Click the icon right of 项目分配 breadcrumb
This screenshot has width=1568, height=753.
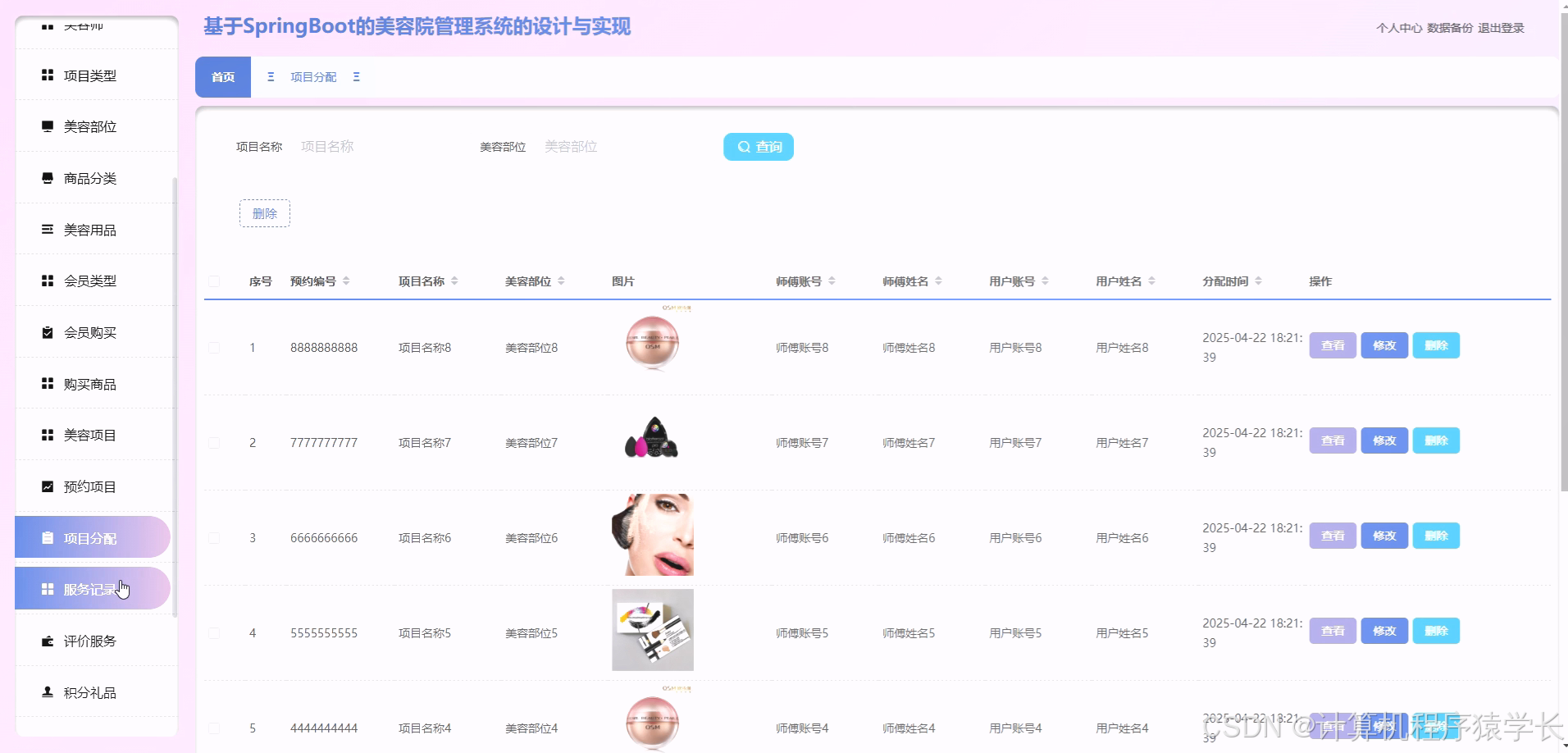point(356,77)
